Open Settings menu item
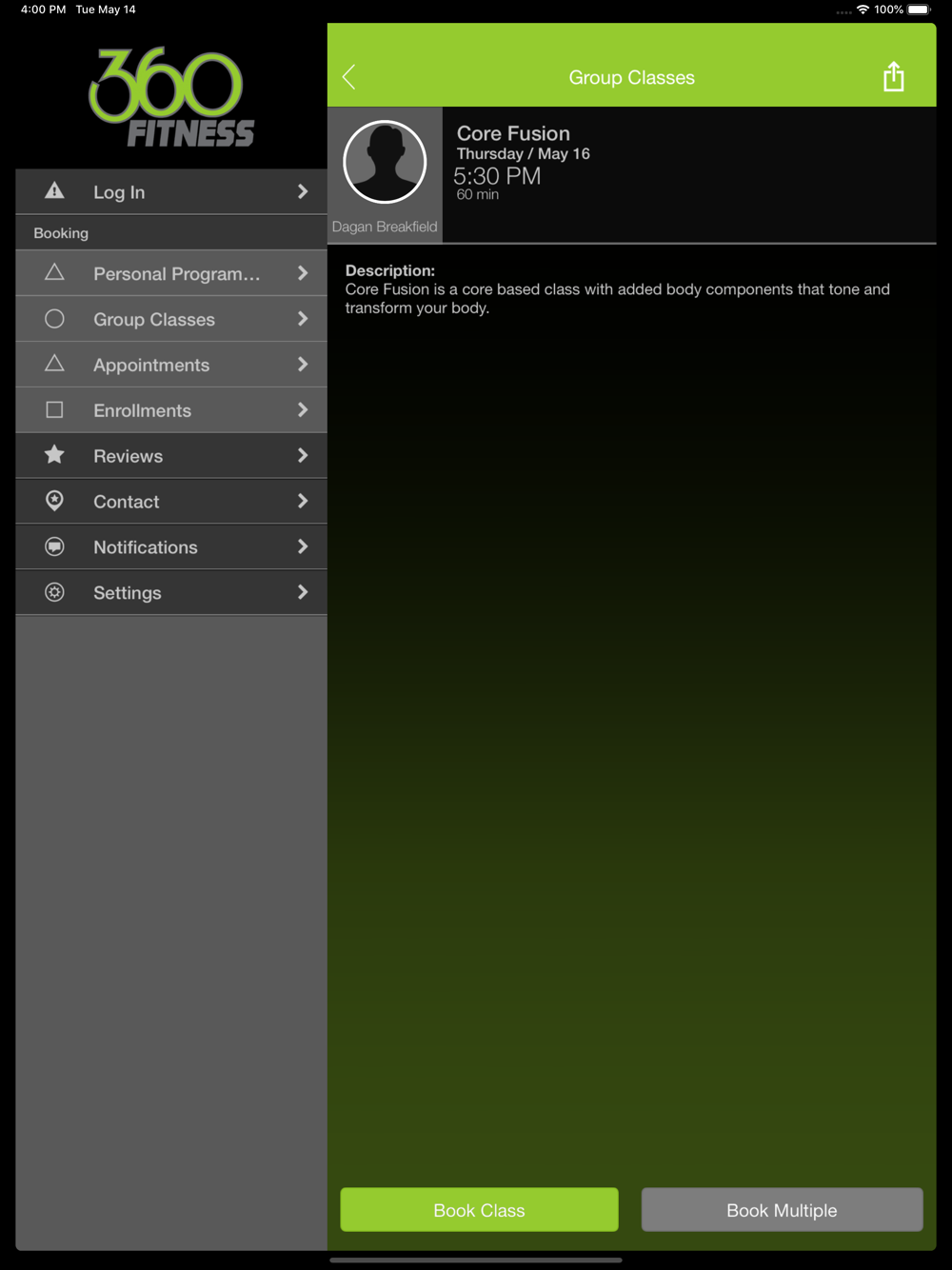952x1270 pixels. 171,593
